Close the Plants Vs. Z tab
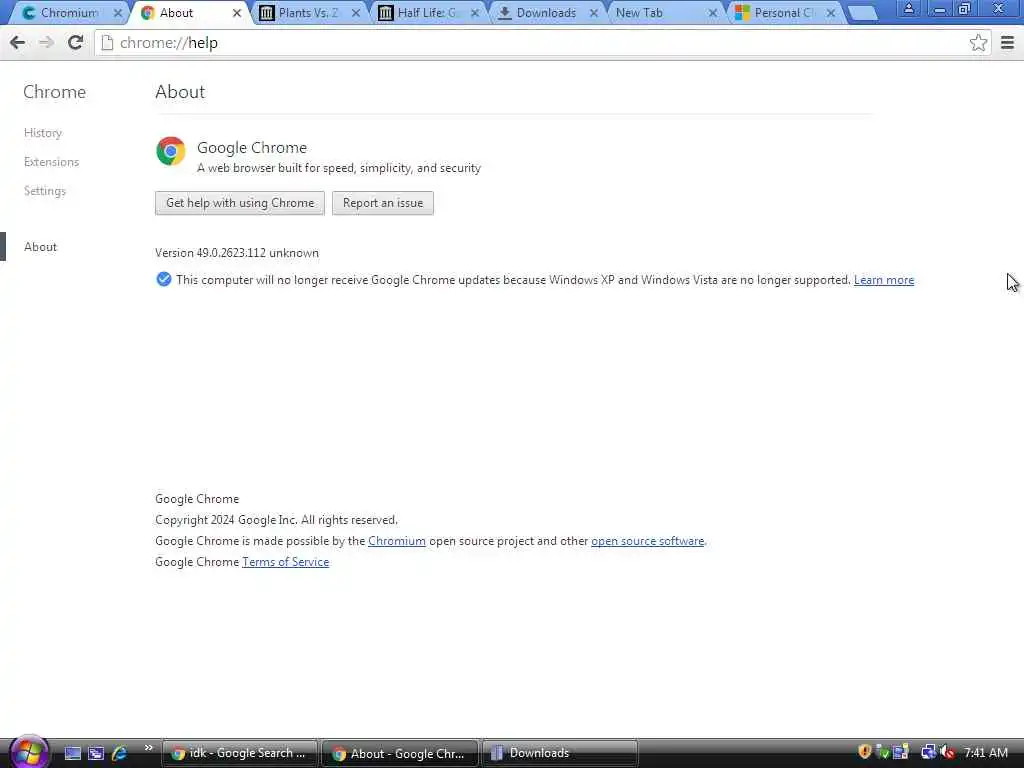 pyautogui.click(x=356, y=13)
